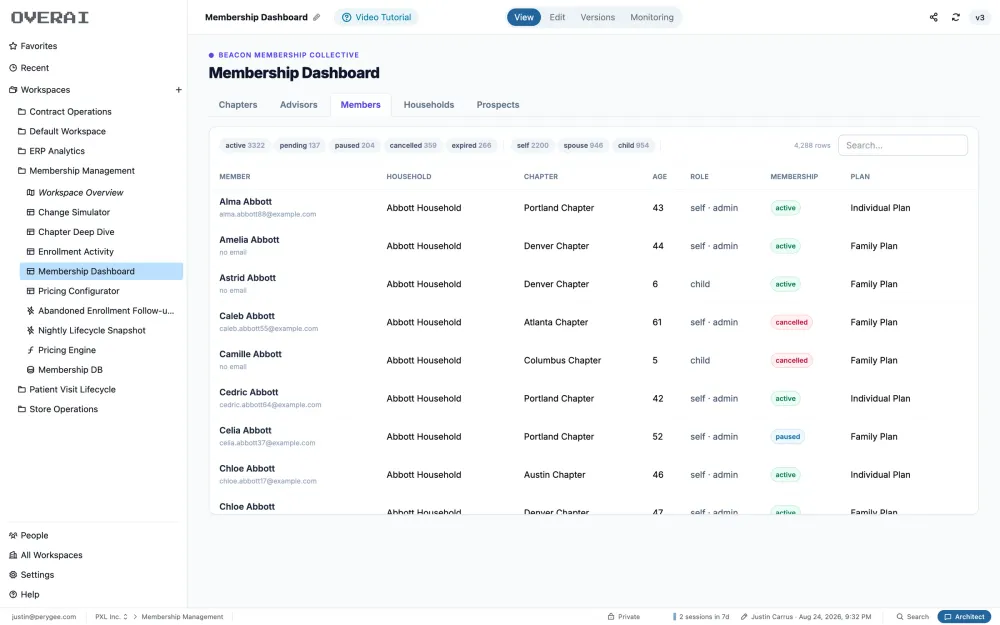Image resolution: width=1000 pixels, height=625 pixels.
Task: Add a new workspace with plus icon
Action: coord(179,90)
